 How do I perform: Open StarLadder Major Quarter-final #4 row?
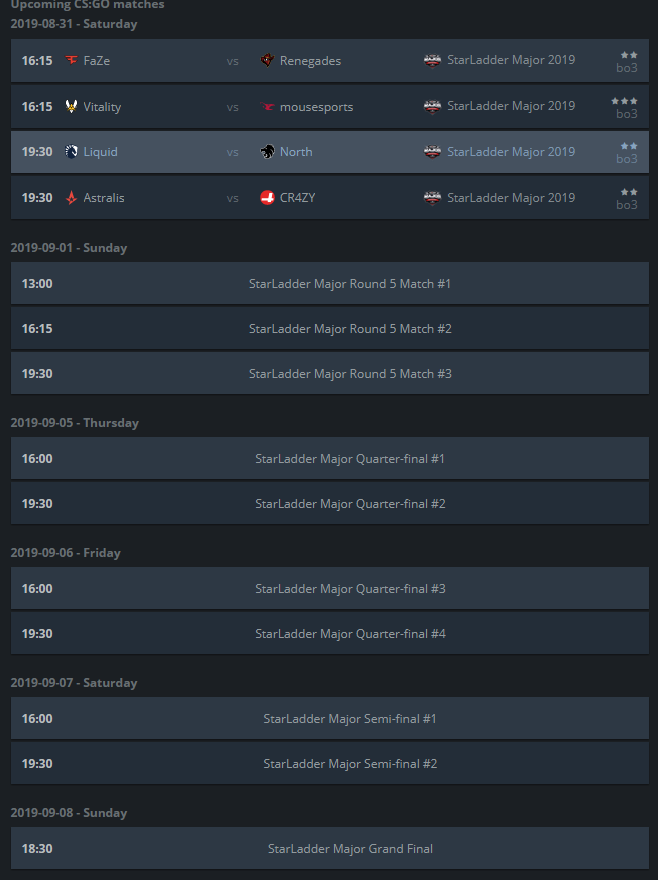pos(330,634)
